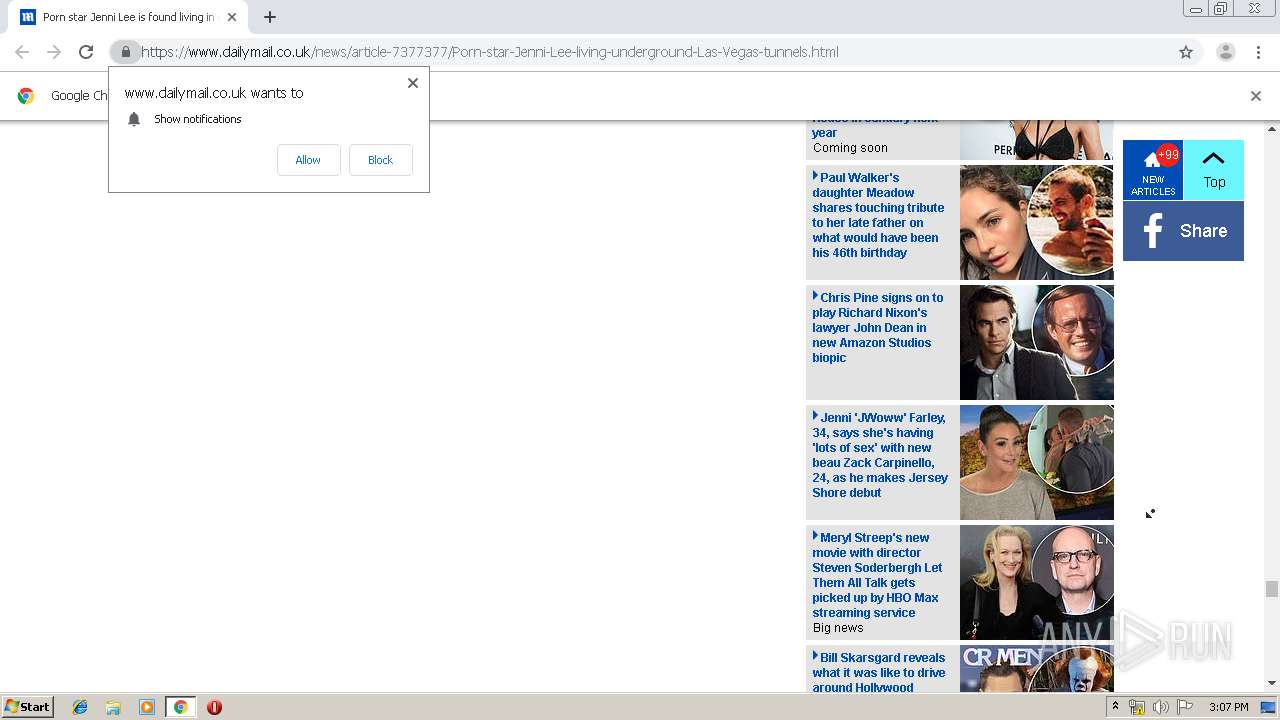Block dailymail.co.uk notifications
Image resolution: width=1280 pixels, height=720 pixels.
(x=380, y=160)
